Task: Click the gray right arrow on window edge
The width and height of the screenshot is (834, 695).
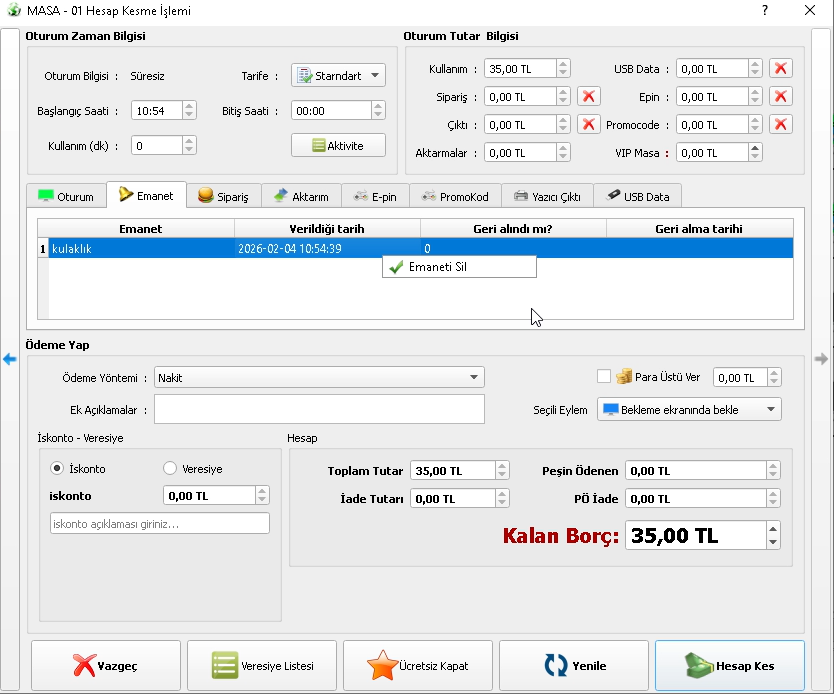Action: click(822, 359)
